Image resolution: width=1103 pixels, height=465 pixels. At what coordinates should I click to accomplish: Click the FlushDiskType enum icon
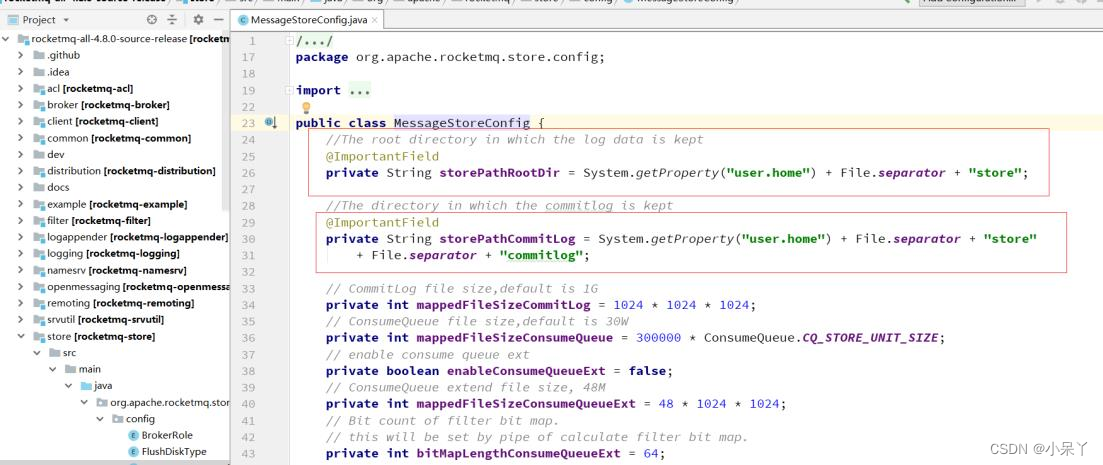click(134, 452)
